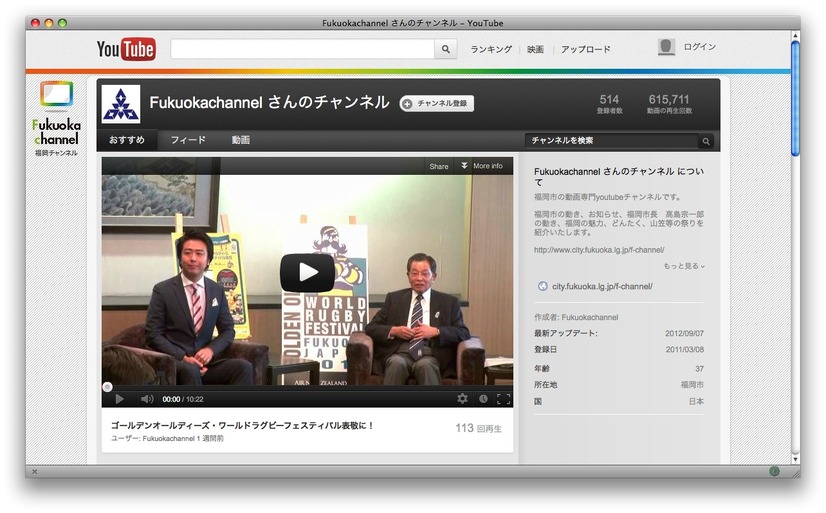Open the 映画 link
Viewport: 826px width, 513px height.
pos(535,49)
